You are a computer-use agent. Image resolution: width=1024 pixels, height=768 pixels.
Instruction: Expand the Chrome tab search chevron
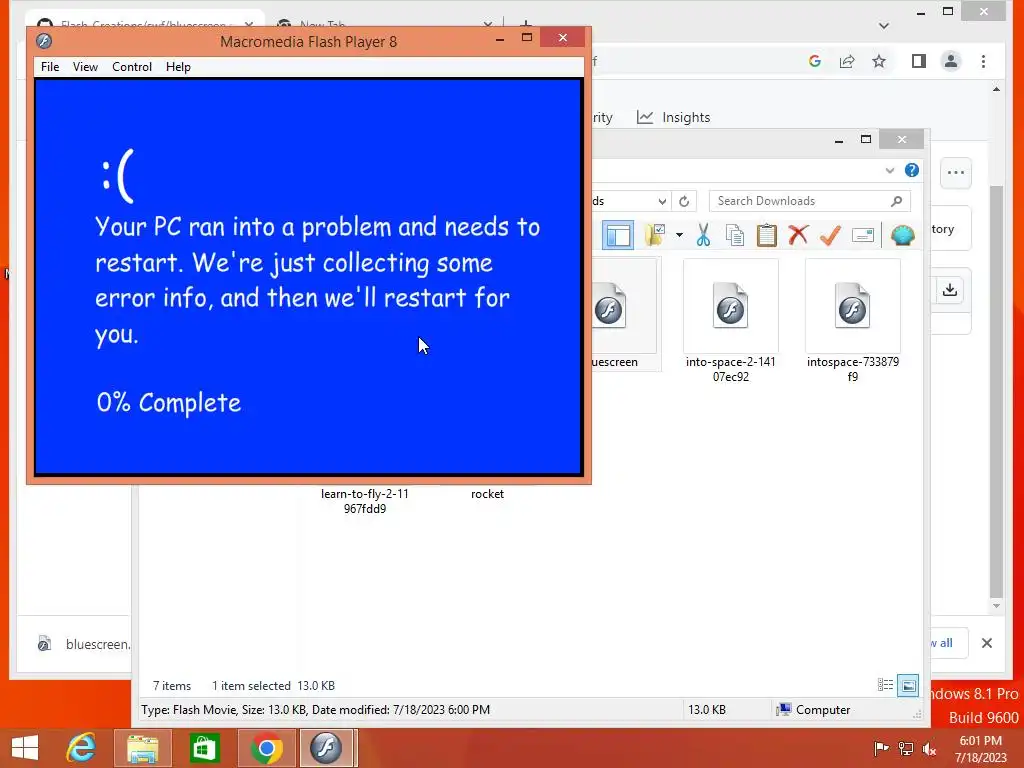pyautogui.click(x=884, y=26)
